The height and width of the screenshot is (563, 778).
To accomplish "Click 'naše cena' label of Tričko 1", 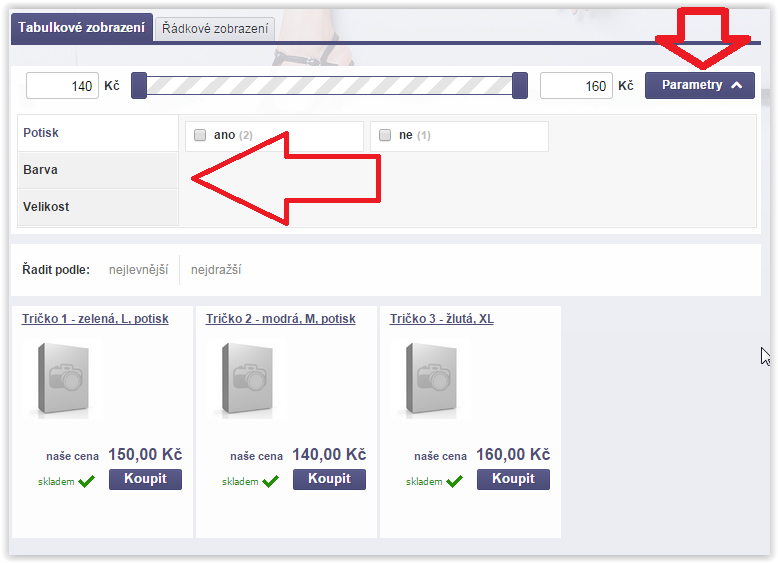I will click(x=72, y=456).
